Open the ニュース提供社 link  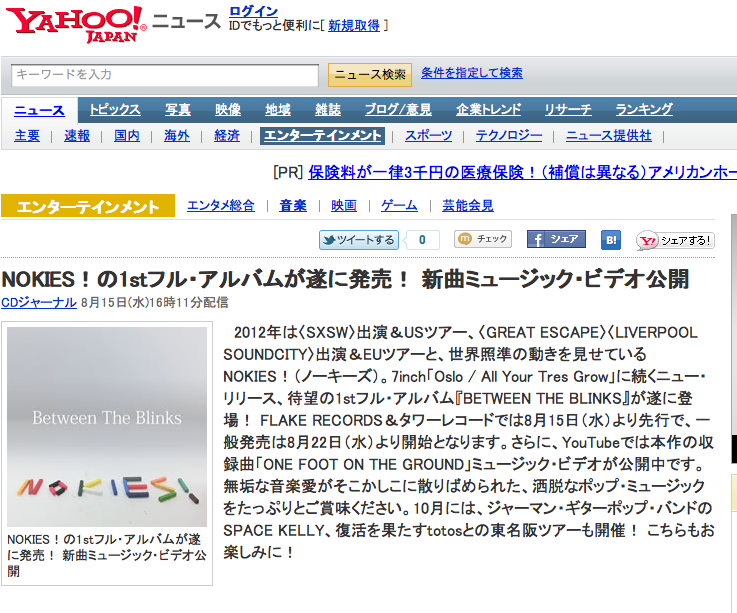pyautogui.click(x=609, y=136)
